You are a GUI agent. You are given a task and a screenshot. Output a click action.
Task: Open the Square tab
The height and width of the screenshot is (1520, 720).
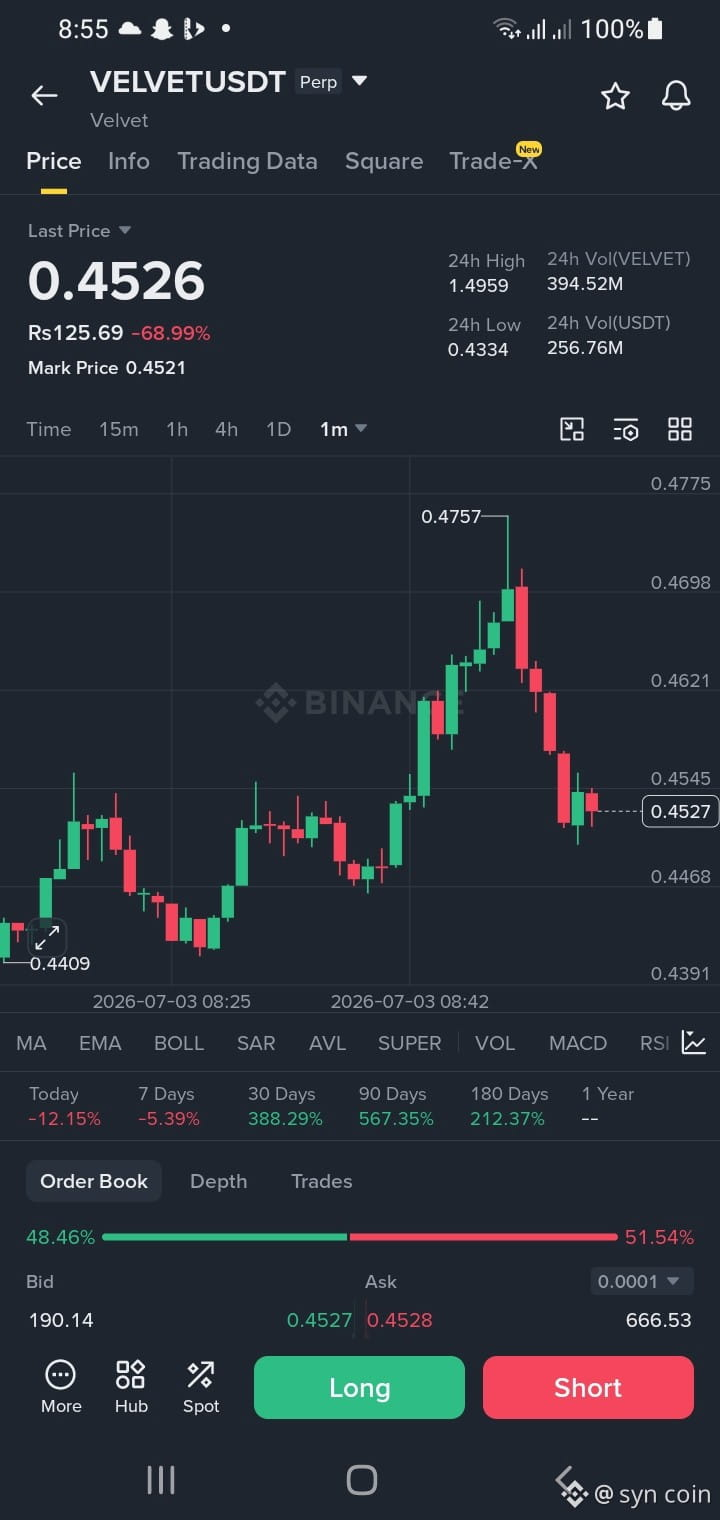point(384,161)
